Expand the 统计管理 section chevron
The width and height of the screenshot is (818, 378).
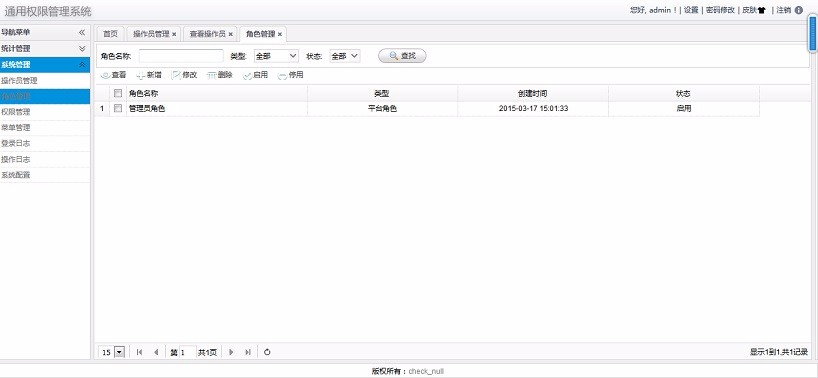(x=82, y=48)
